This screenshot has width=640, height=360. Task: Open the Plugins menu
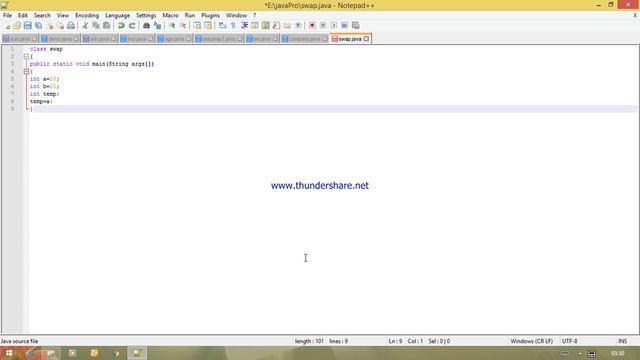click(x=210, y=16)
